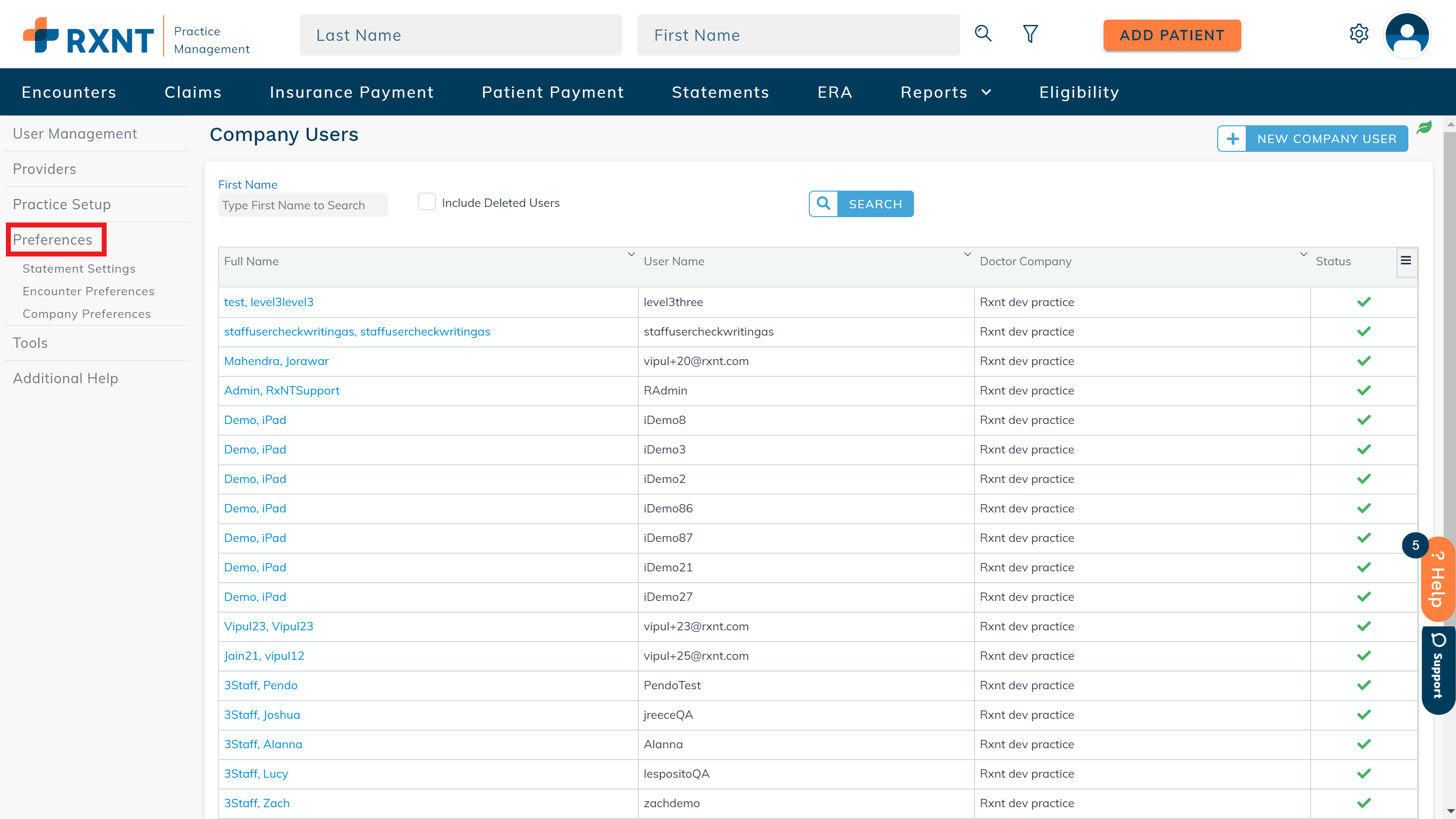Open Full Name column dropdown arrow
This screenshot has height=819, width=1456.
[631, 254]
